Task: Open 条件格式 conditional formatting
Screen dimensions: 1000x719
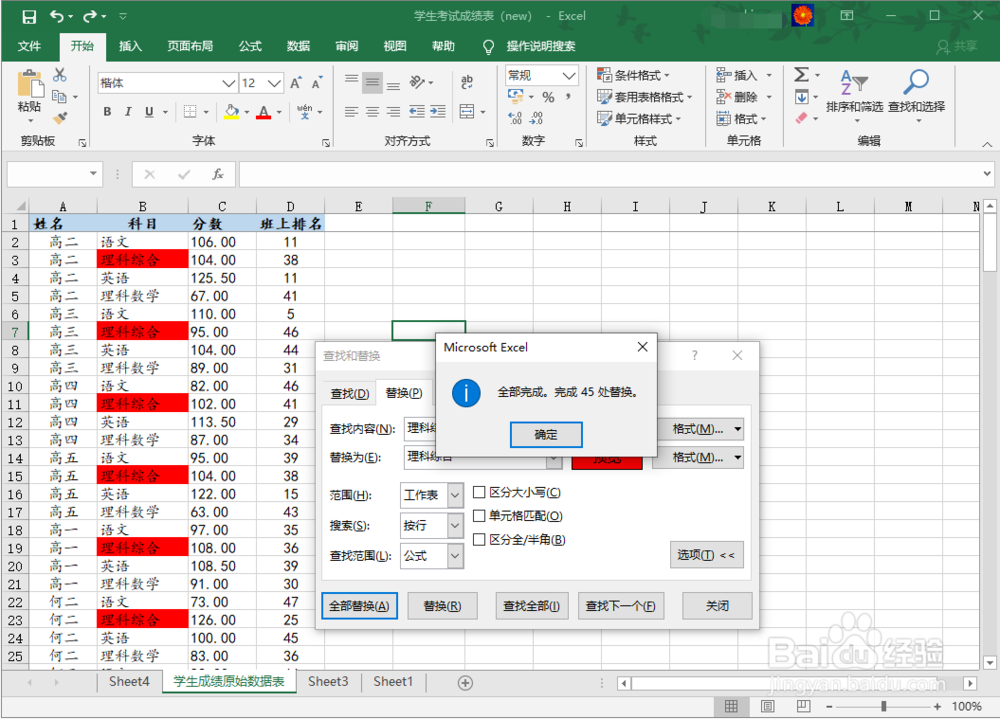Action: tap(633, 75)
